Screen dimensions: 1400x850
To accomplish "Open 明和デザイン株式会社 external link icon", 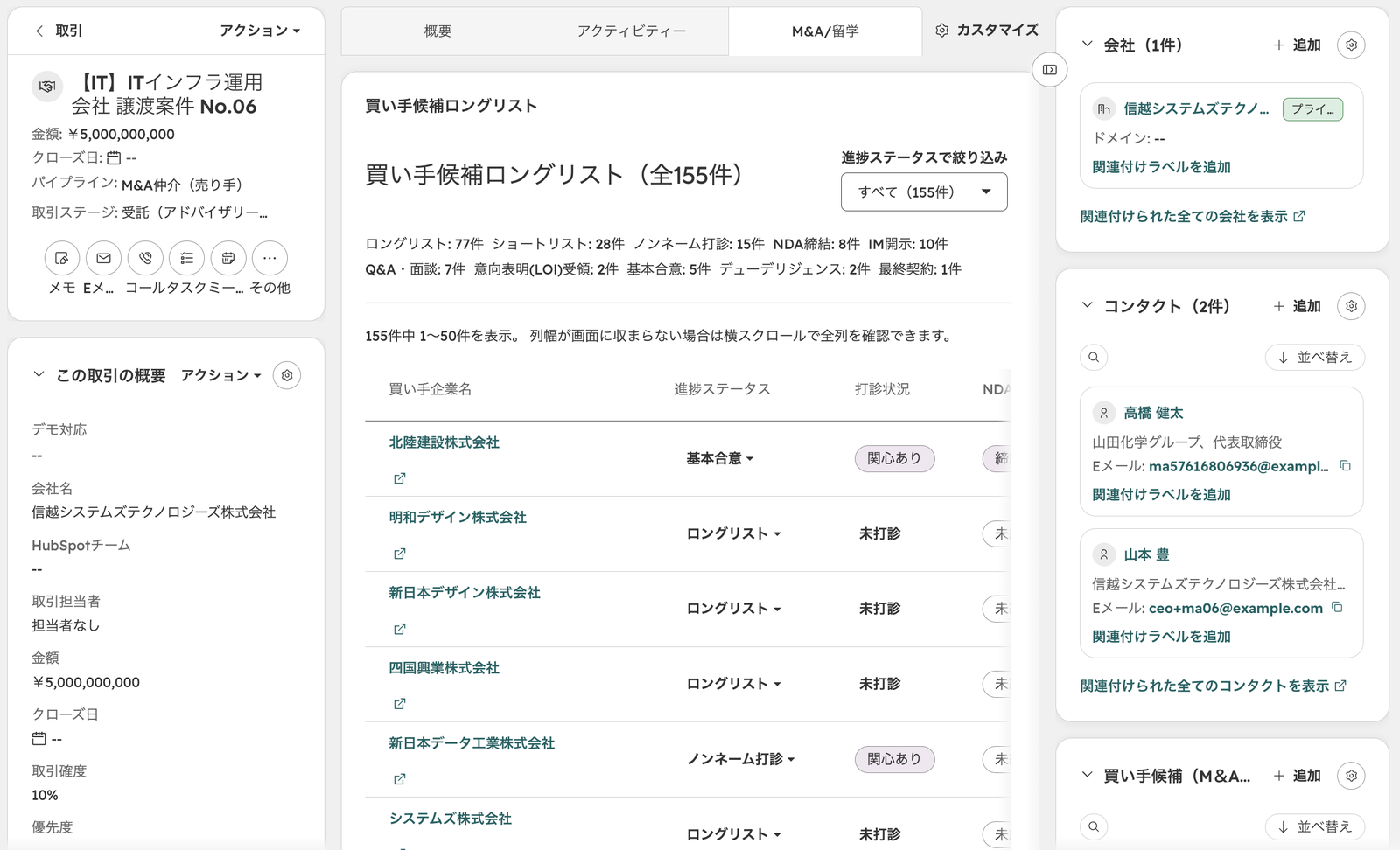I will click(400, 554).
